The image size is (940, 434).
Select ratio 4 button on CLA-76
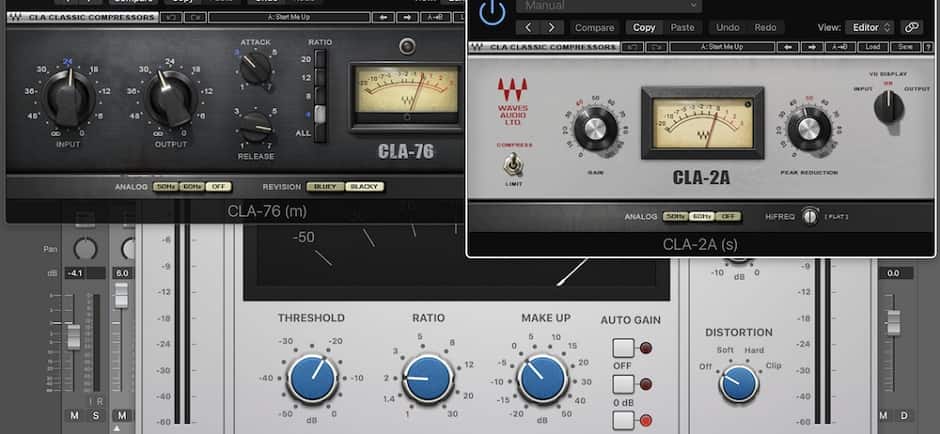[x=320, y=114]
